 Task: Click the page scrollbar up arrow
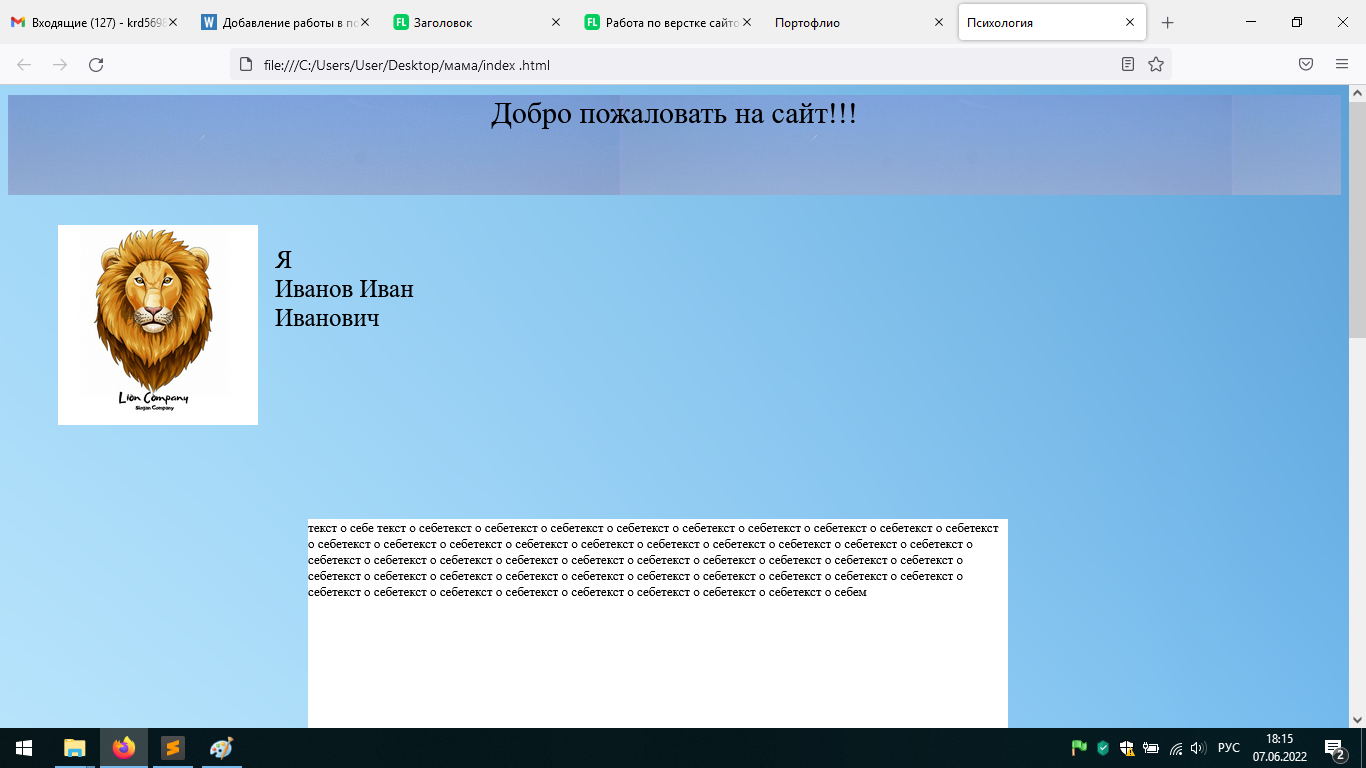coord(1357,93)
